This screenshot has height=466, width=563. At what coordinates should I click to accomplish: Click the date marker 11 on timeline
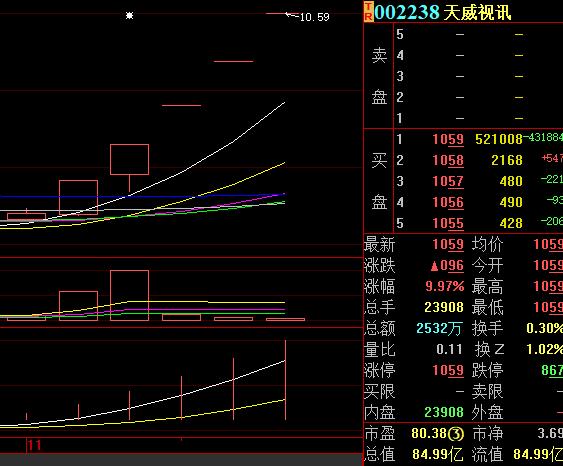tap(34, 446)
